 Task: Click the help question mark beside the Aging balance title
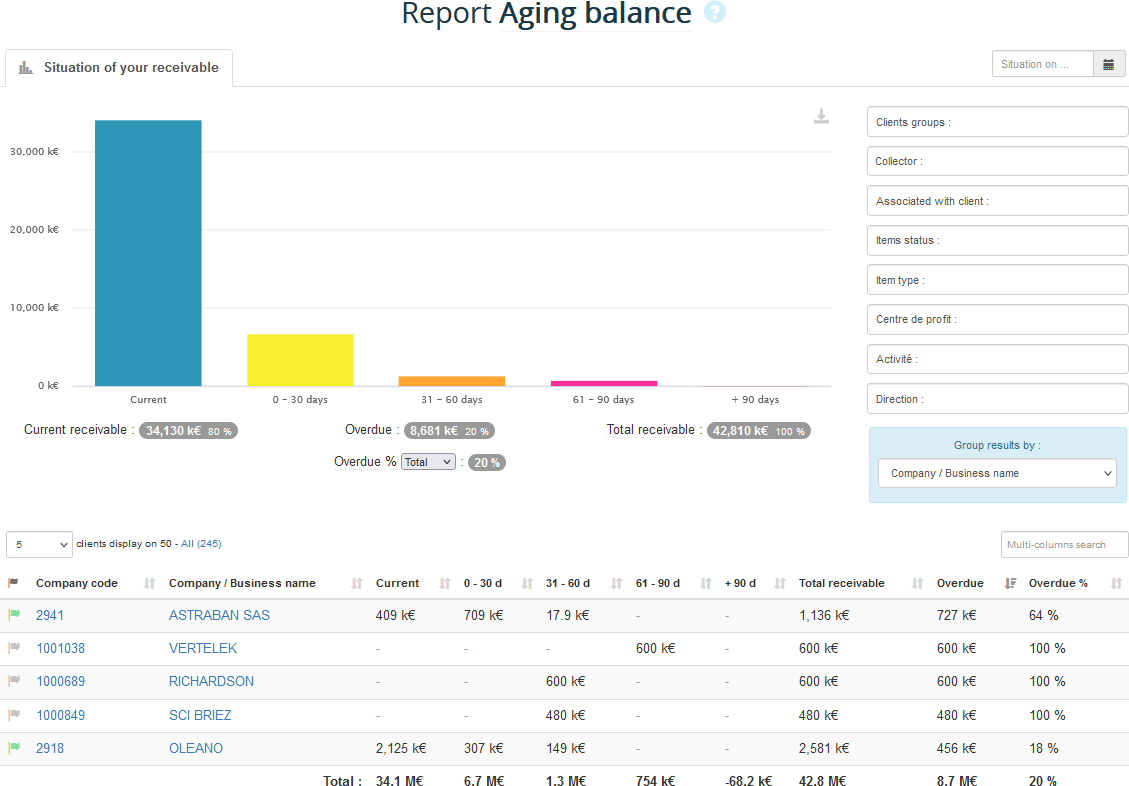click(x=714, y=12)
